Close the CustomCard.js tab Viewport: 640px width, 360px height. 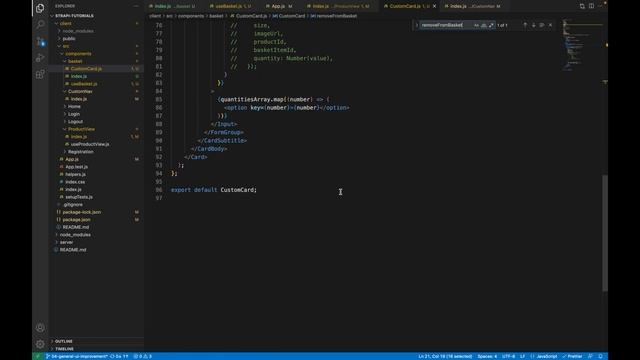(434, 6)
